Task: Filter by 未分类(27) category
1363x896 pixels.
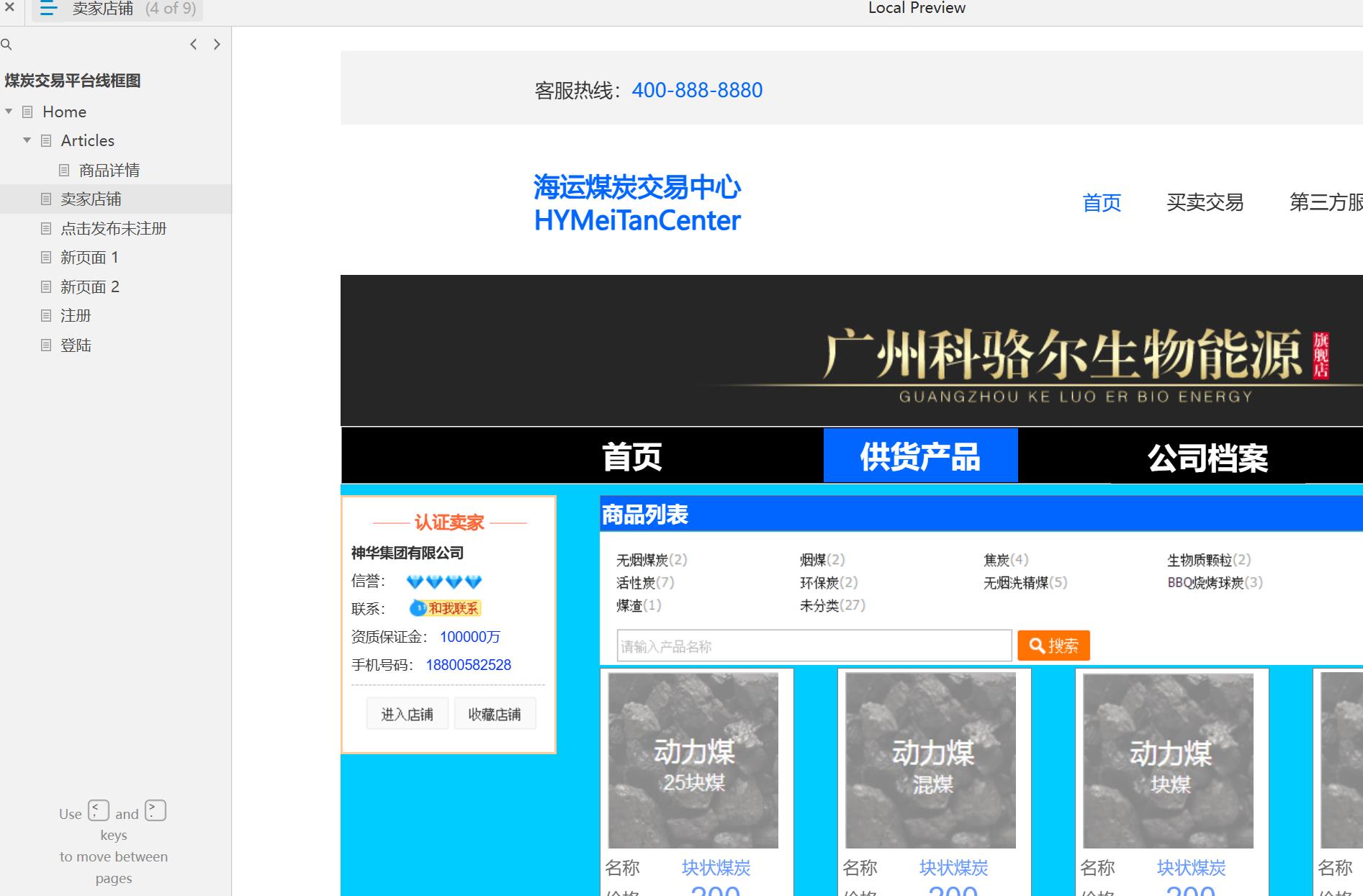Action: pyautogui.click(x=832, y=606)
